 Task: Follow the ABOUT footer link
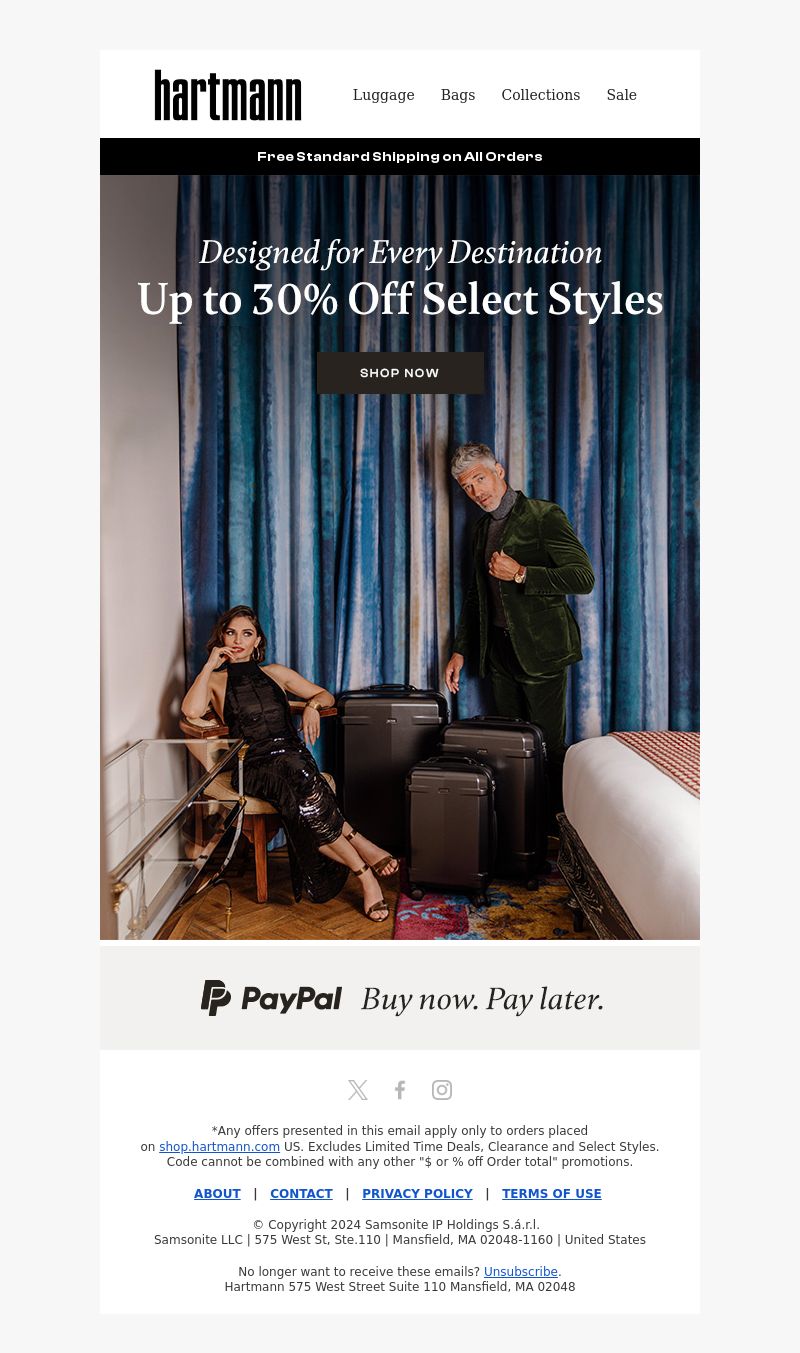coord(217,1194)
